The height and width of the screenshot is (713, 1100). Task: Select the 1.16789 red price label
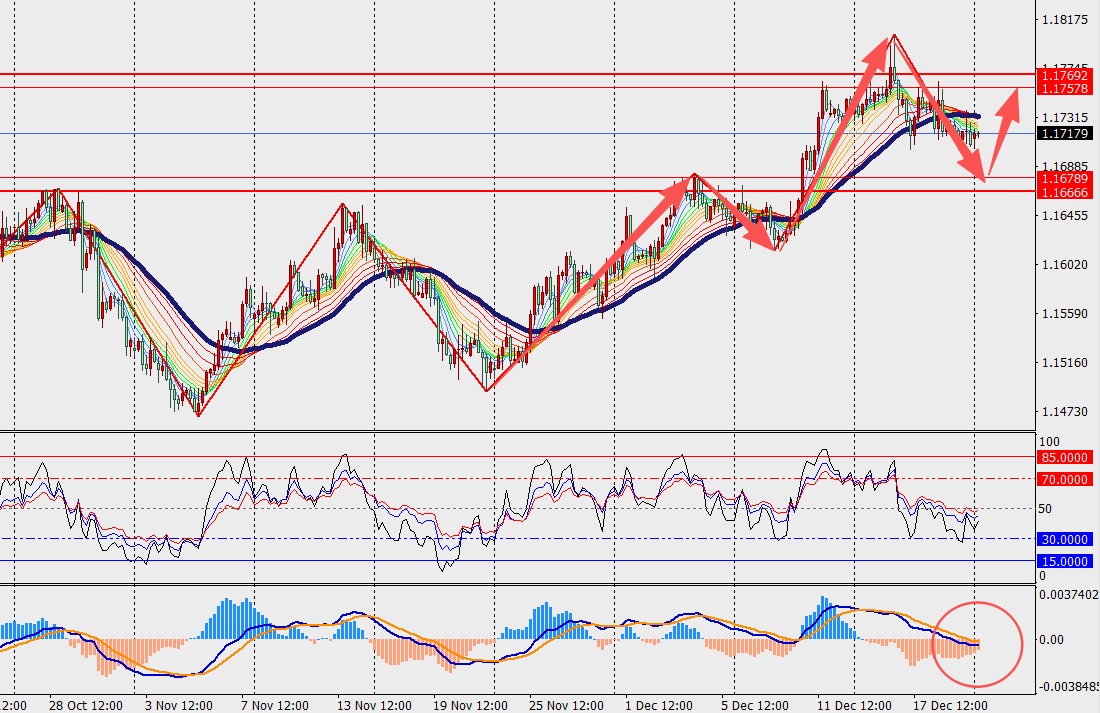[1064, 178]
